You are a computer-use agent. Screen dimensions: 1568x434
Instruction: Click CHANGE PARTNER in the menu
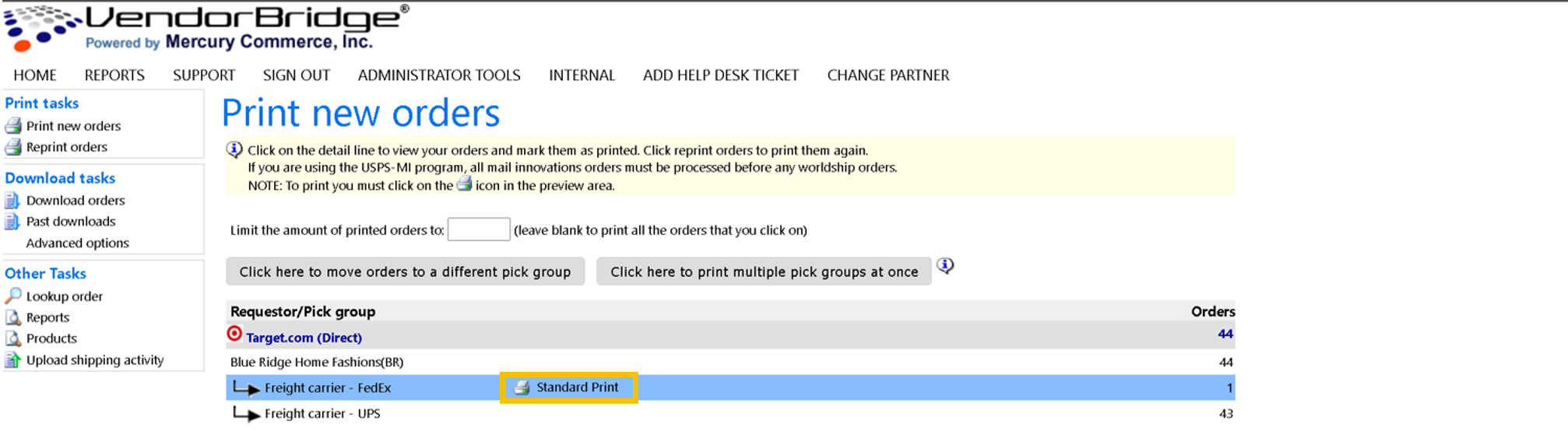click(888, 75)
